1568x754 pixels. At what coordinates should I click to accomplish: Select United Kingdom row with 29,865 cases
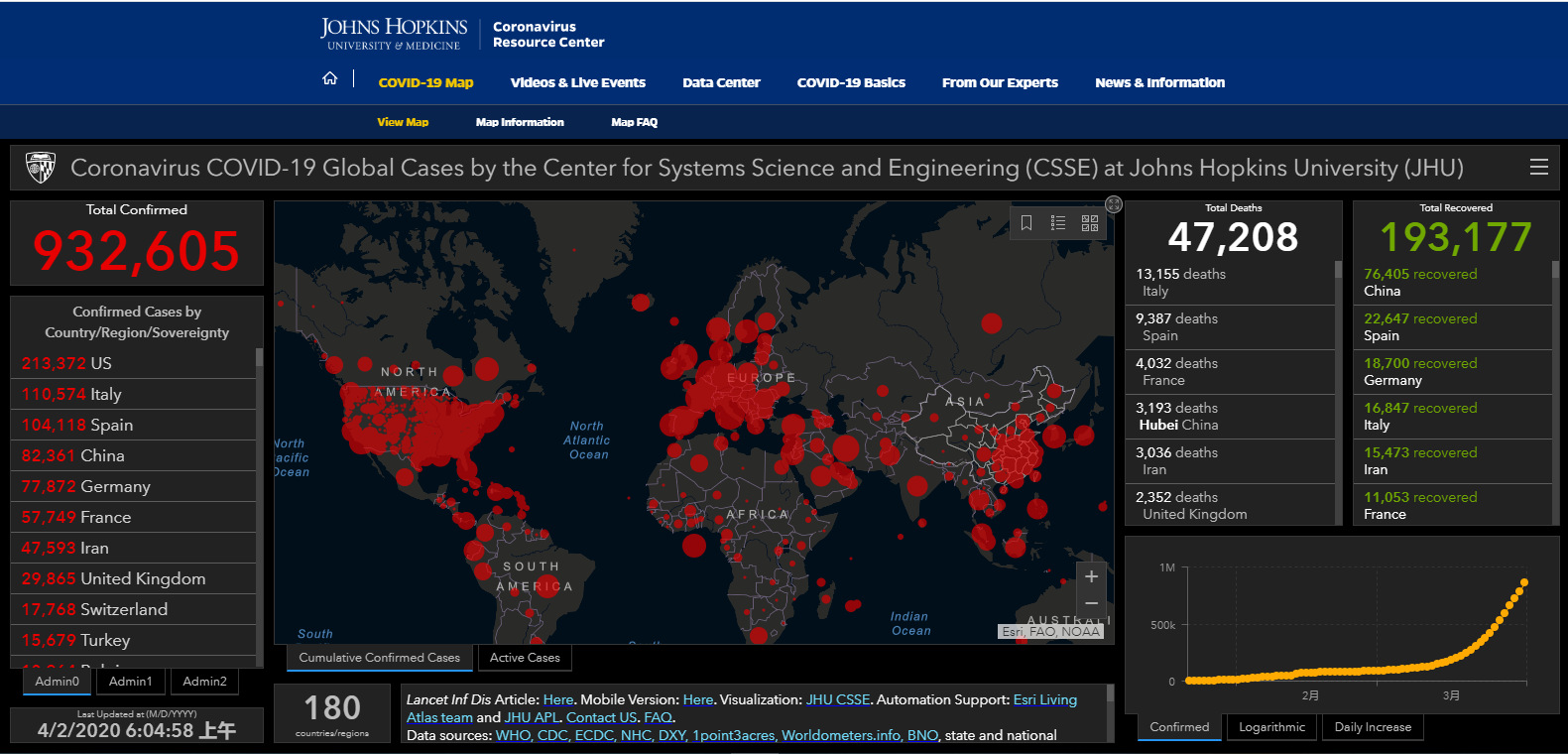coord(133,578)
